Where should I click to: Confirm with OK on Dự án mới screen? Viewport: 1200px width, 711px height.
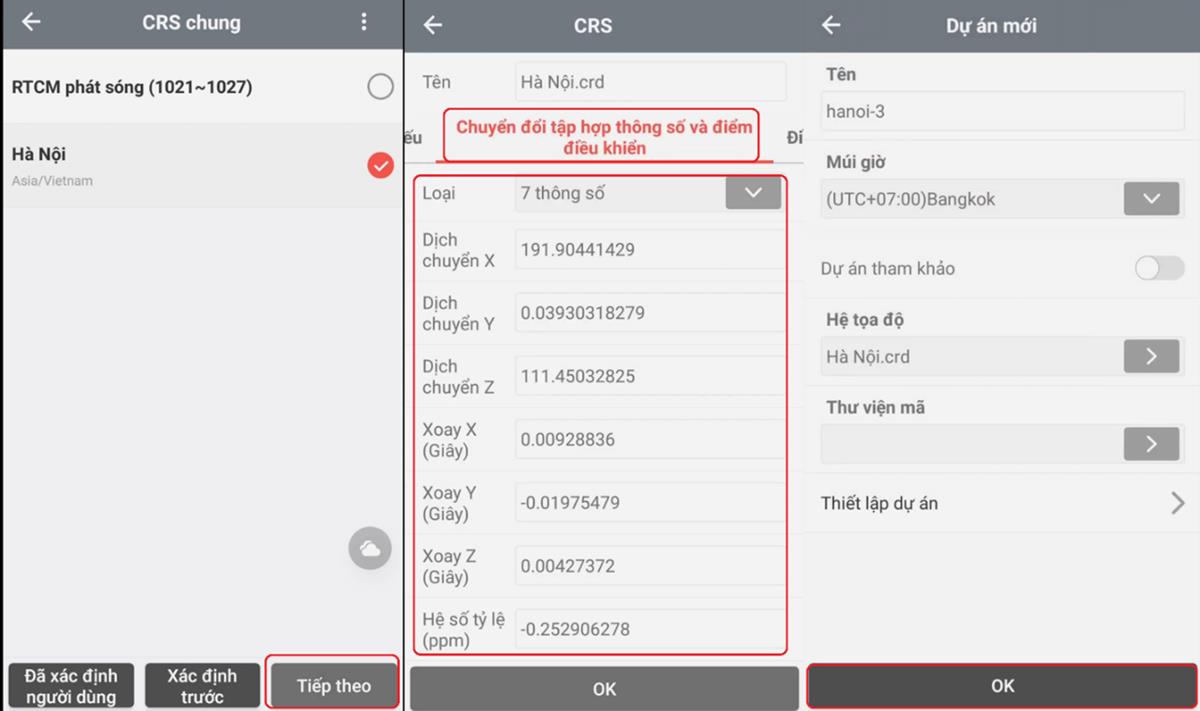coord(1002,686)
